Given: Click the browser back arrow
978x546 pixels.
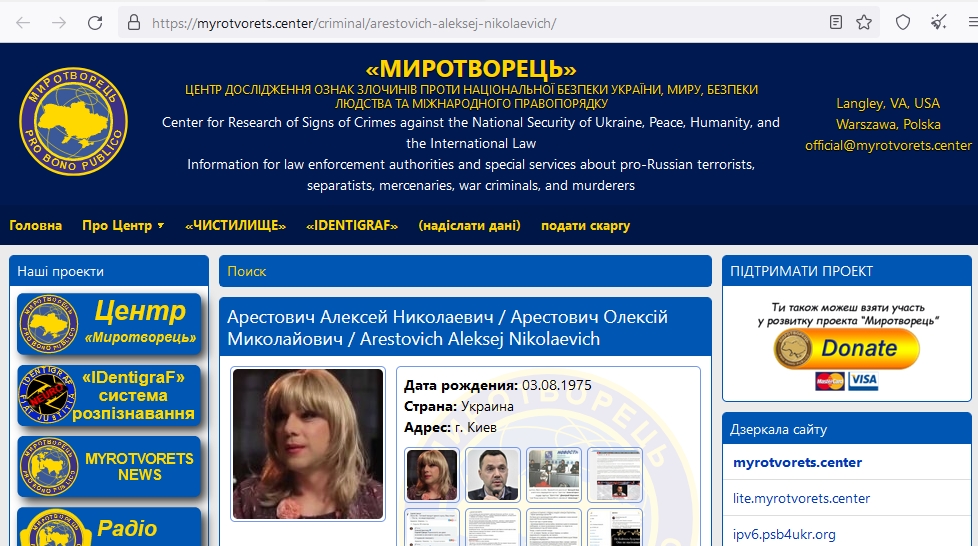Looking at the screenshot, I should (x=24, y=22).
